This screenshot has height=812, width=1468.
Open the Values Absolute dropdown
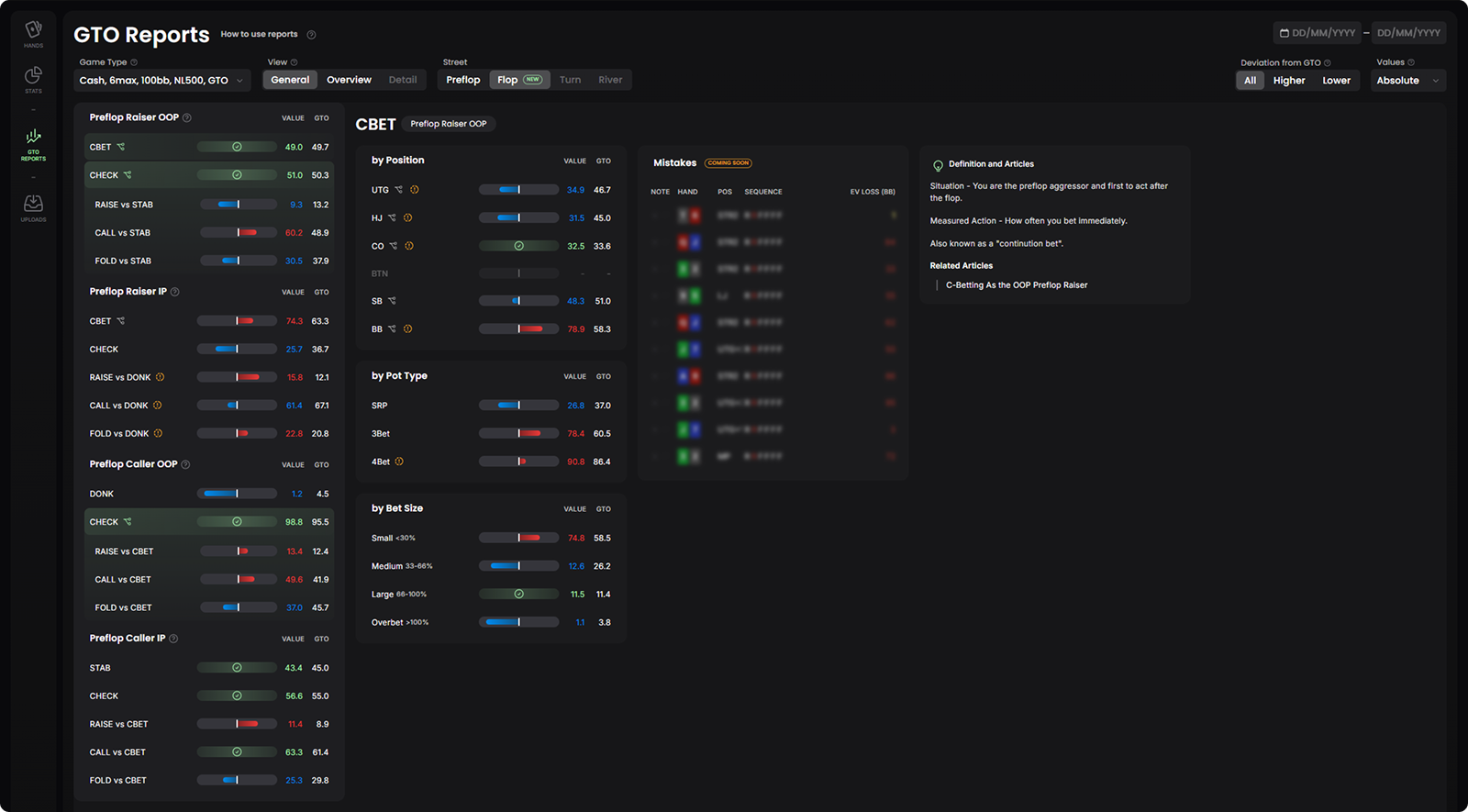[x=1407, y=81]
